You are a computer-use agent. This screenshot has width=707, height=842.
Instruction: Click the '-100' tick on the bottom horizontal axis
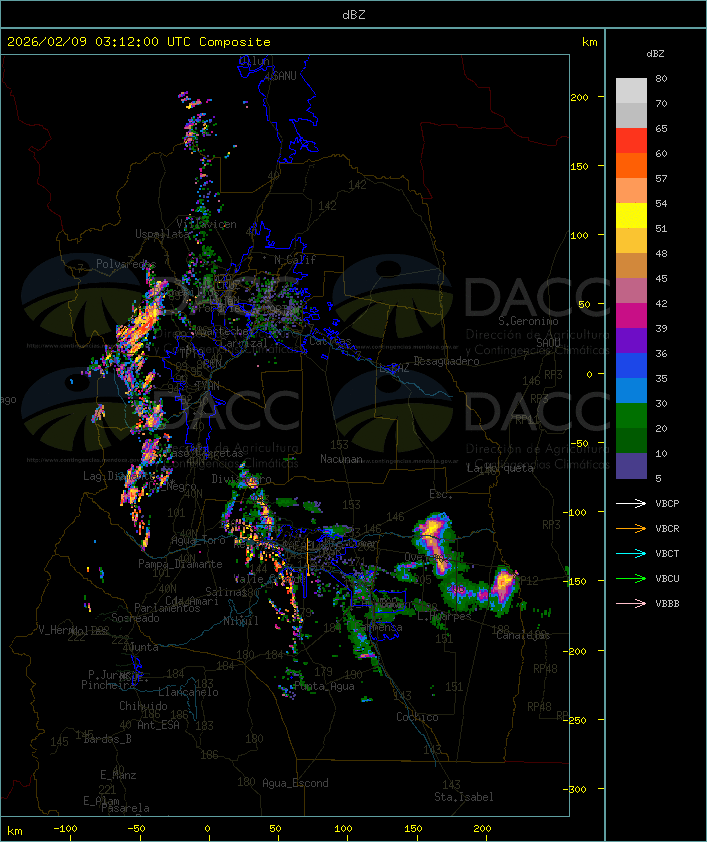coord(65,829)
